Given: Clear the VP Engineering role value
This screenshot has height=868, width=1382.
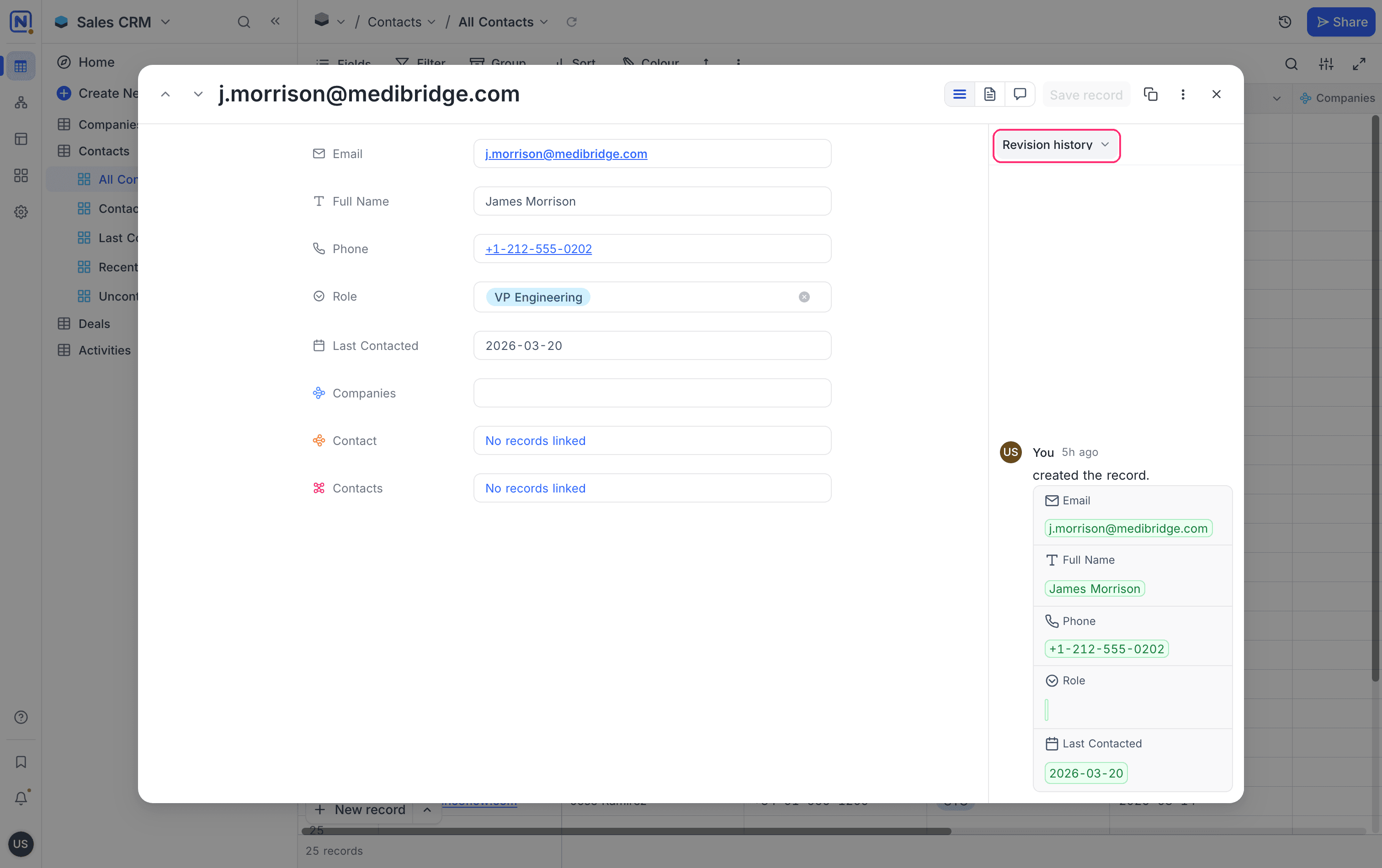Looking at the screenshot, I should 804,297.
